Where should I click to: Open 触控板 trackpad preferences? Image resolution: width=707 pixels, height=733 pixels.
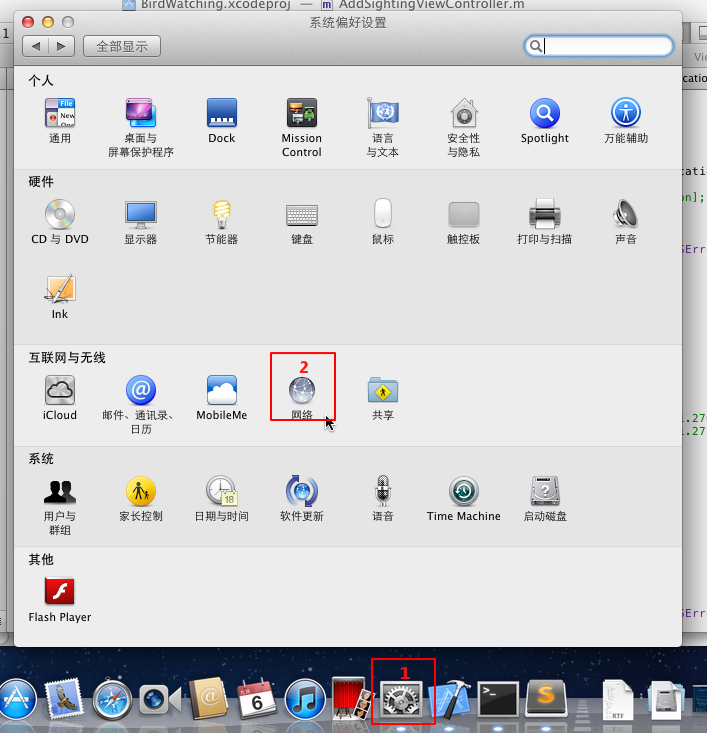coord(463,222)
